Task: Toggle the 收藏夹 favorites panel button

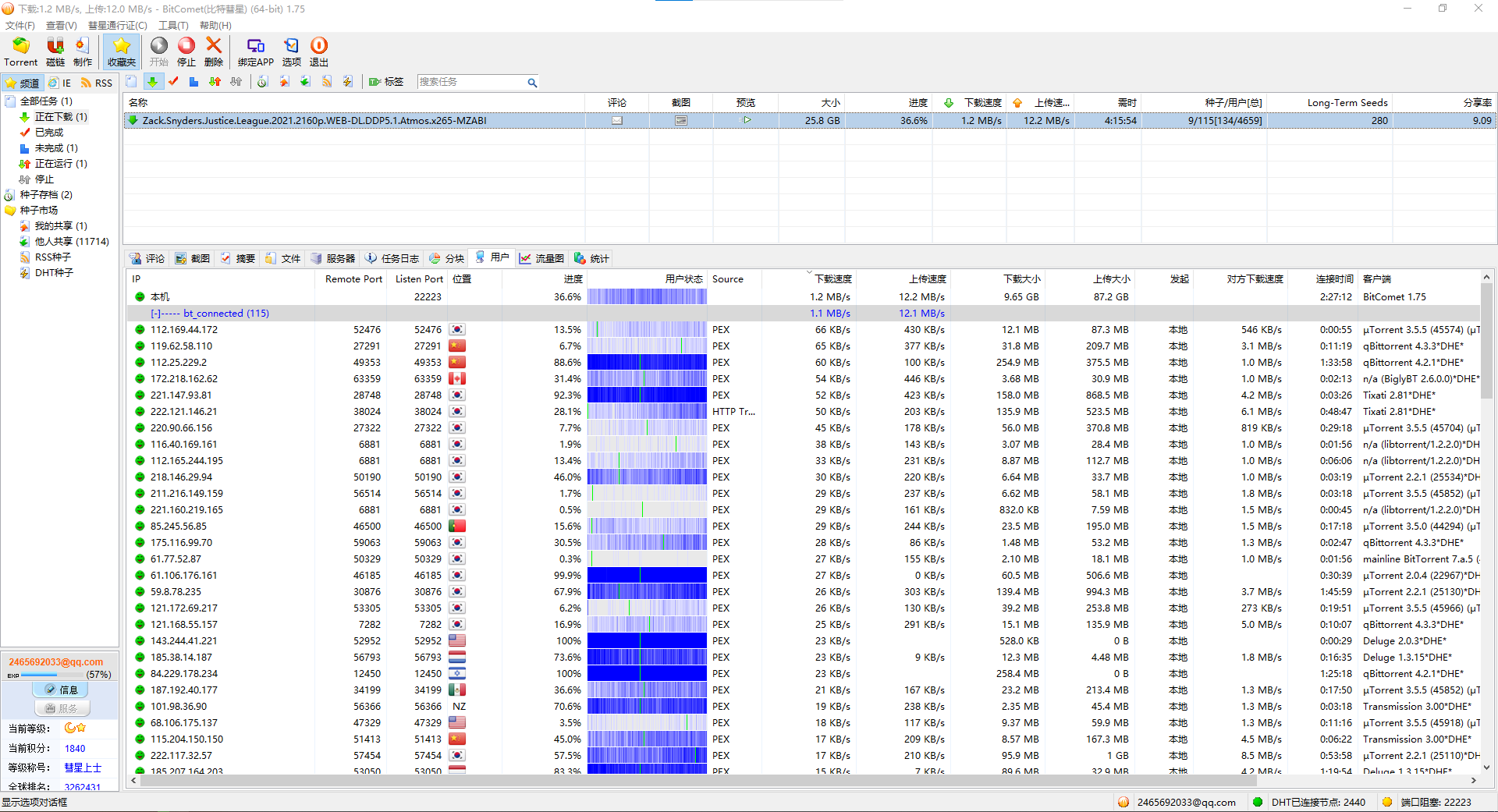Action: click(122, 51)
